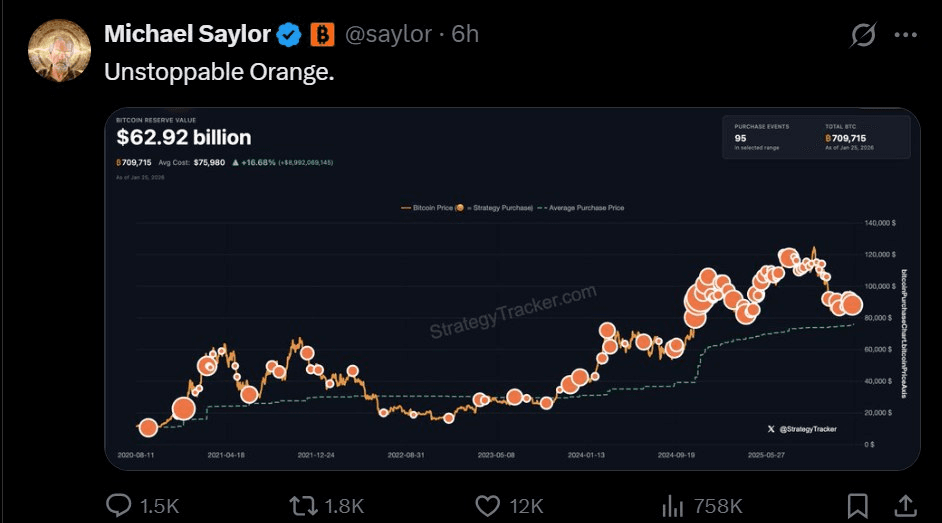Open Michael Saylor's profile picture
942x523 pixels.
(x=60, y=51)
